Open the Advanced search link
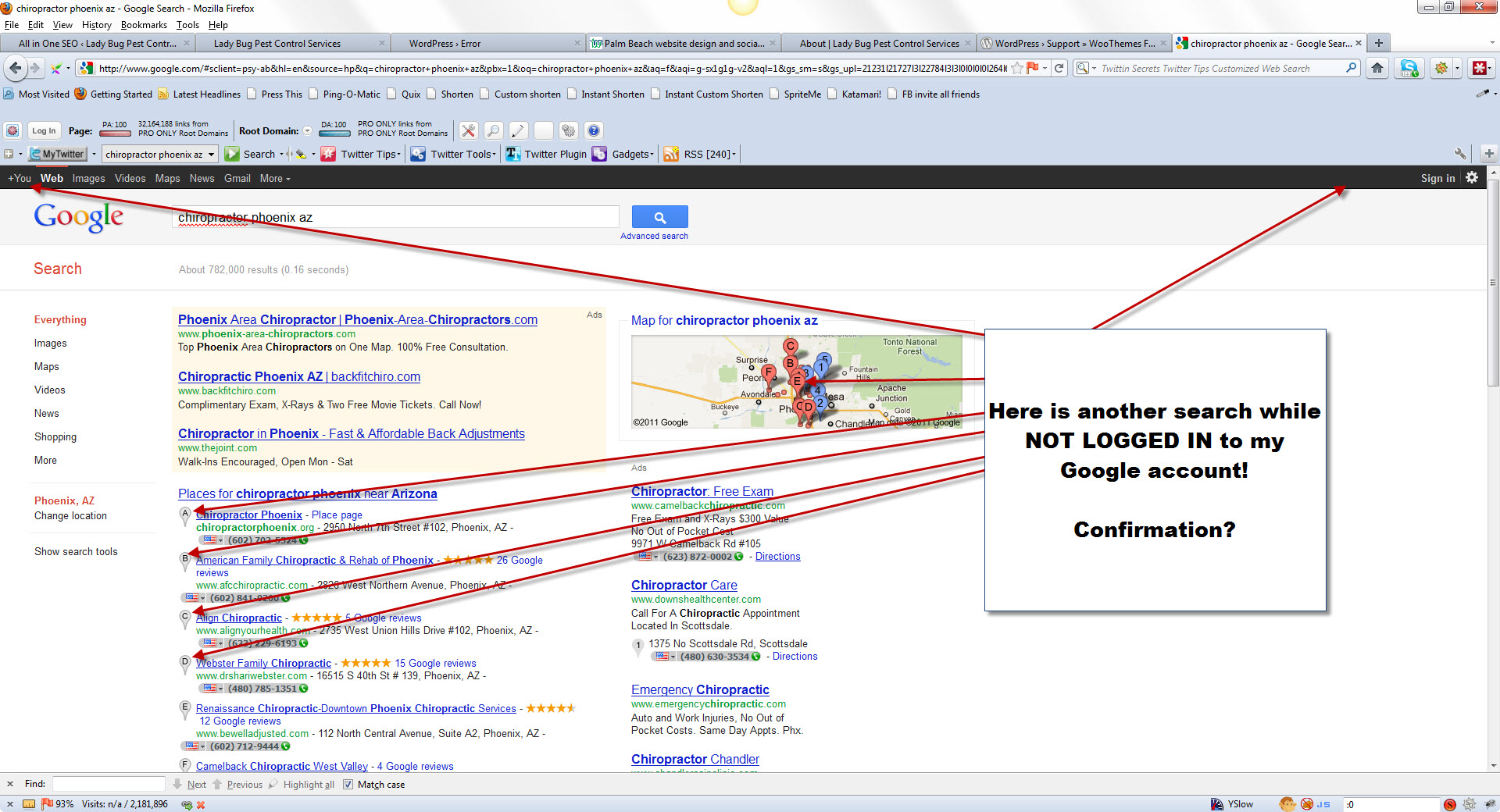Screen dimensions: 1500x812 654,236
